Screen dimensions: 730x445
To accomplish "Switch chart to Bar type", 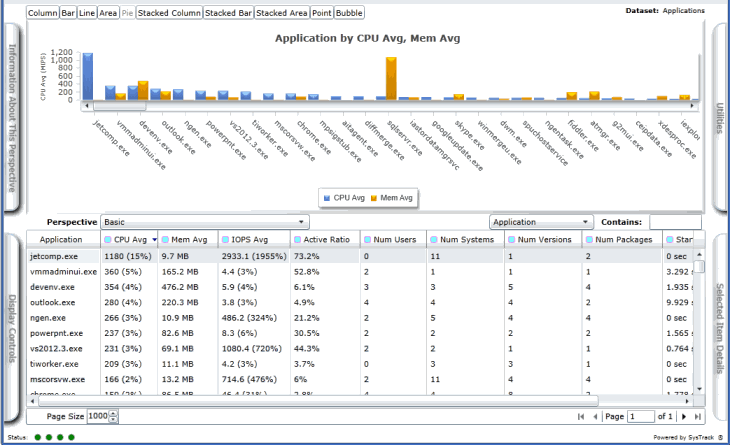I will 68,13.
